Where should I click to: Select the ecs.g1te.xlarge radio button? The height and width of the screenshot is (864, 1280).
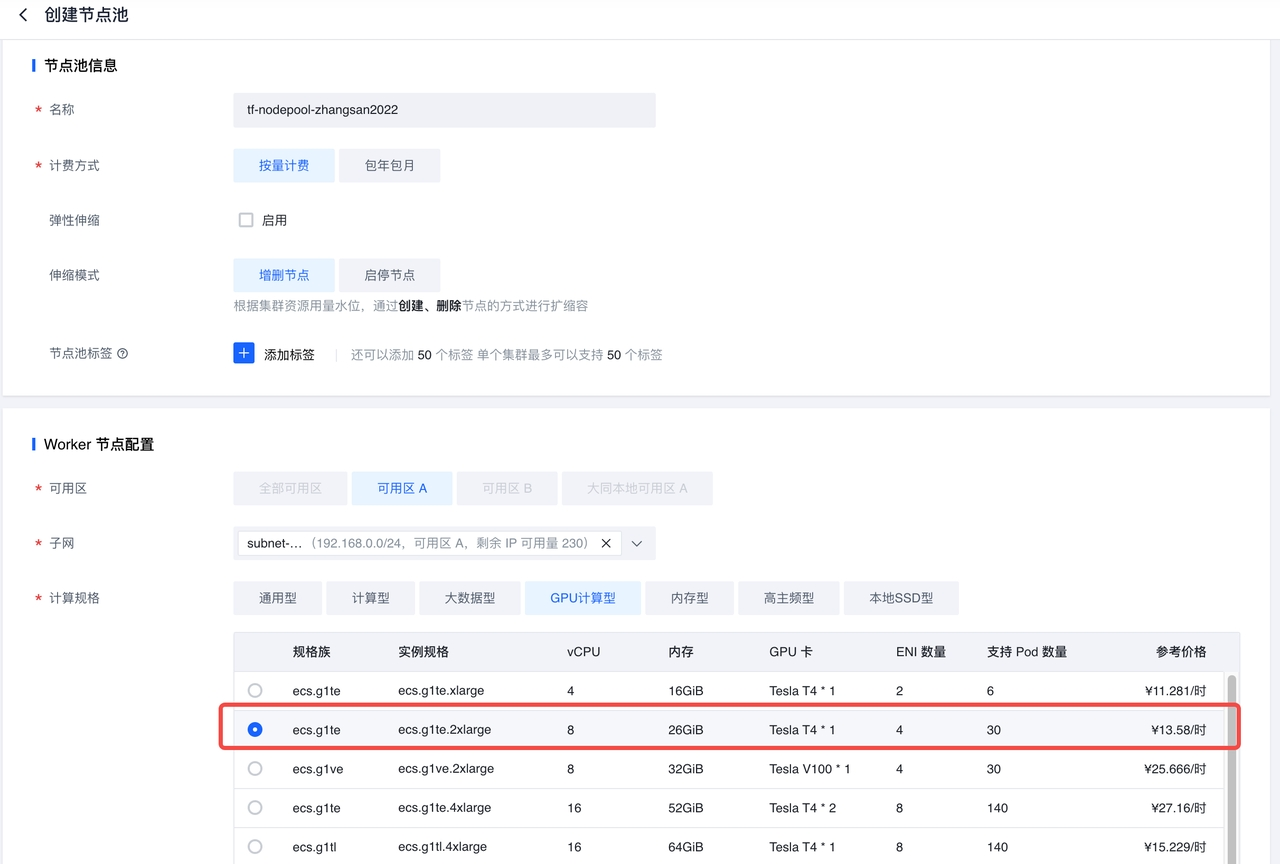click(x=255, y=690)
